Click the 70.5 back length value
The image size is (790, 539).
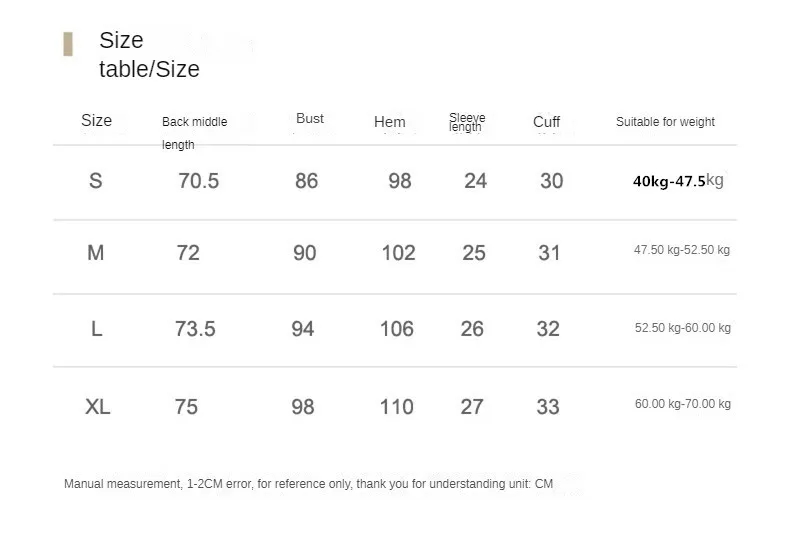pos(198,181)
